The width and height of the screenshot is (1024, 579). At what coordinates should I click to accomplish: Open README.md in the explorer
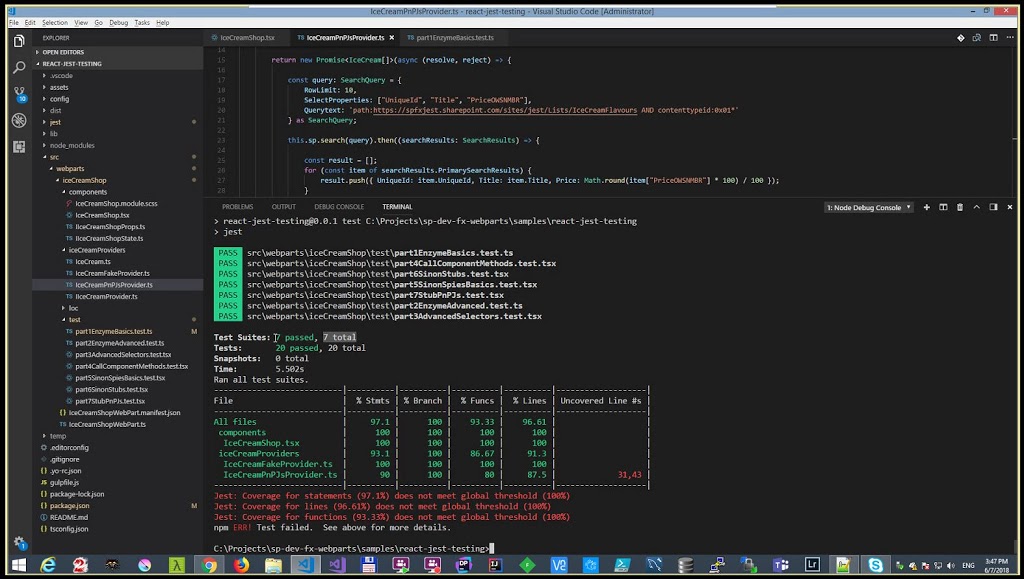[69, 518]
